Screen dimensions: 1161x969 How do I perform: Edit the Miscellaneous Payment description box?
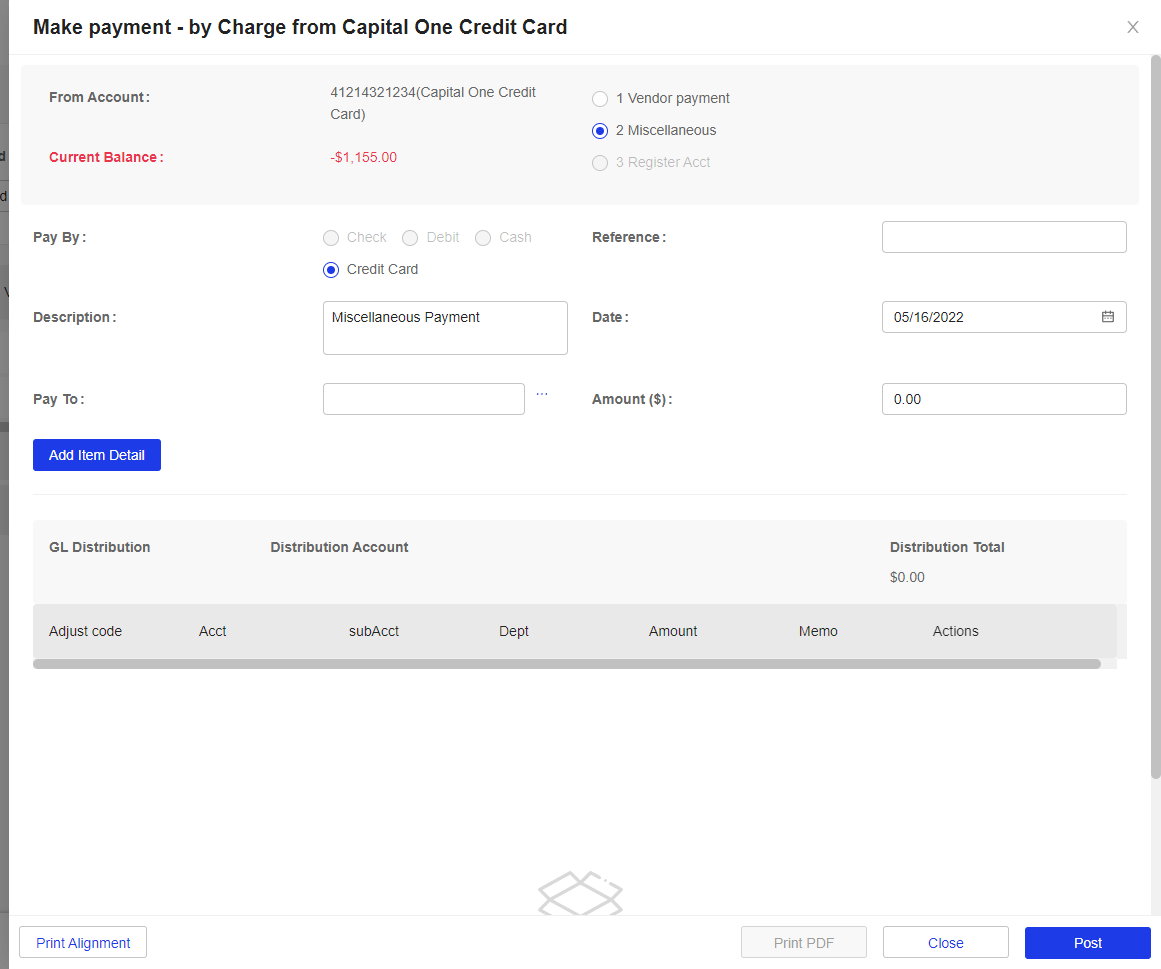point(445,328)
